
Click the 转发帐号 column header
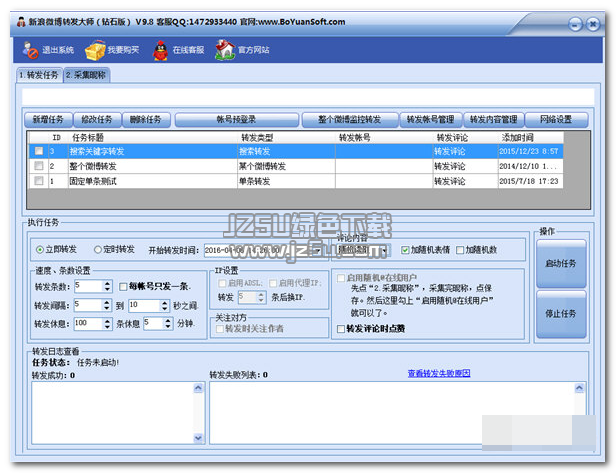[383, 138]
